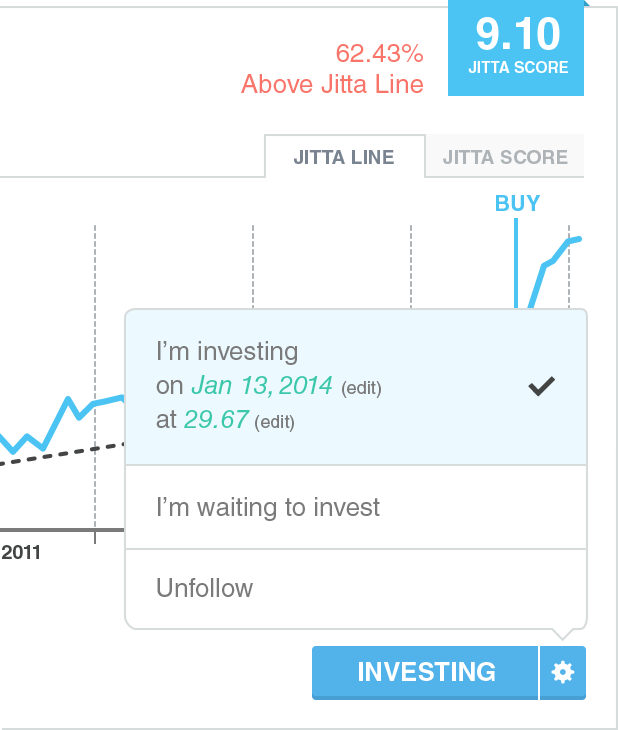Choose I'm waiting to invest option
The width and height of the screenshot is (618, 730).
(x=356, y=507)
